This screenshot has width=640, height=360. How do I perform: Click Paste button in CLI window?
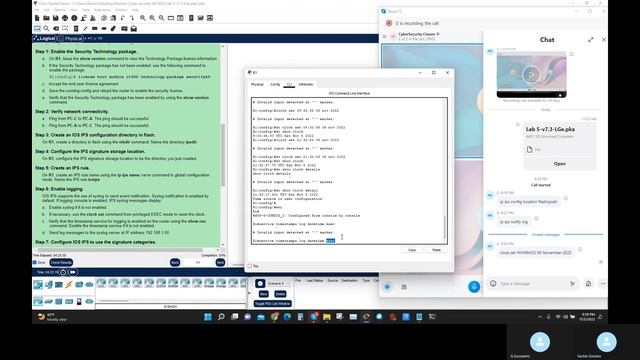[436, 250]
